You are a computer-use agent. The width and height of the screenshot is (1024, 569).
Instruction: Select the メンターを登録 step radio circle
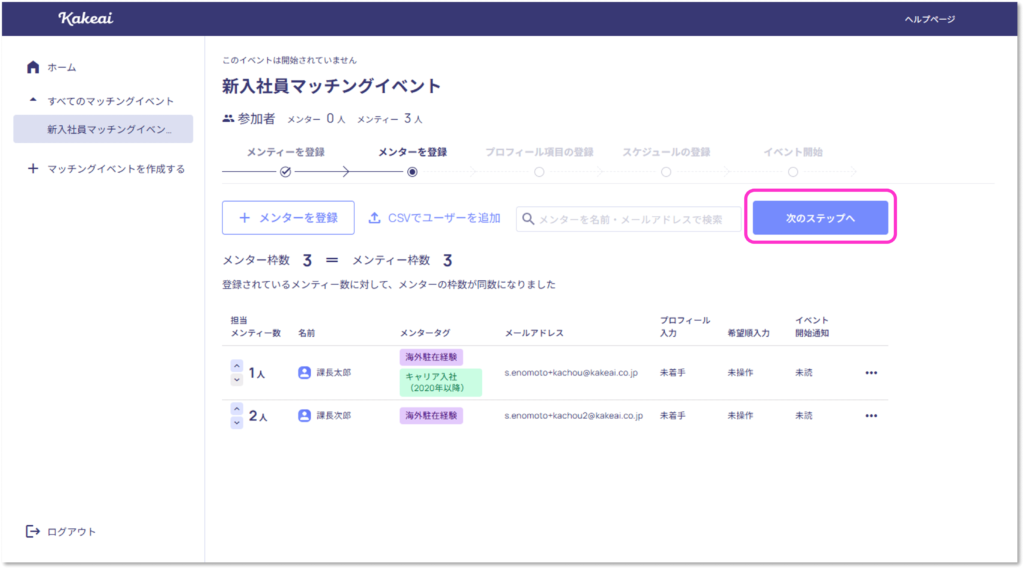[412, 172]
